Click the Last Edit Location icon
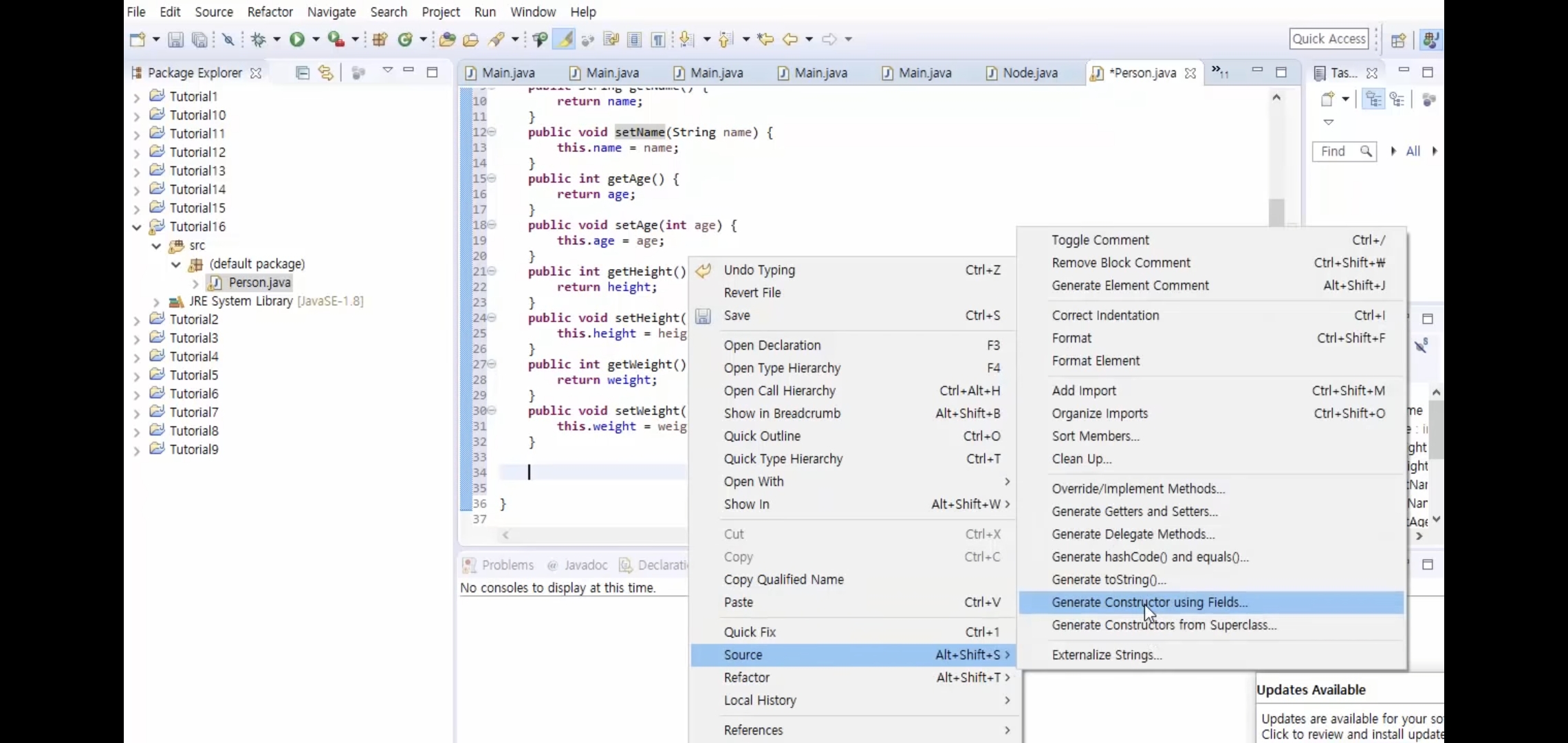Image resolution: width=1568 pixels, height=743 pixels. [x=765, y=39]
